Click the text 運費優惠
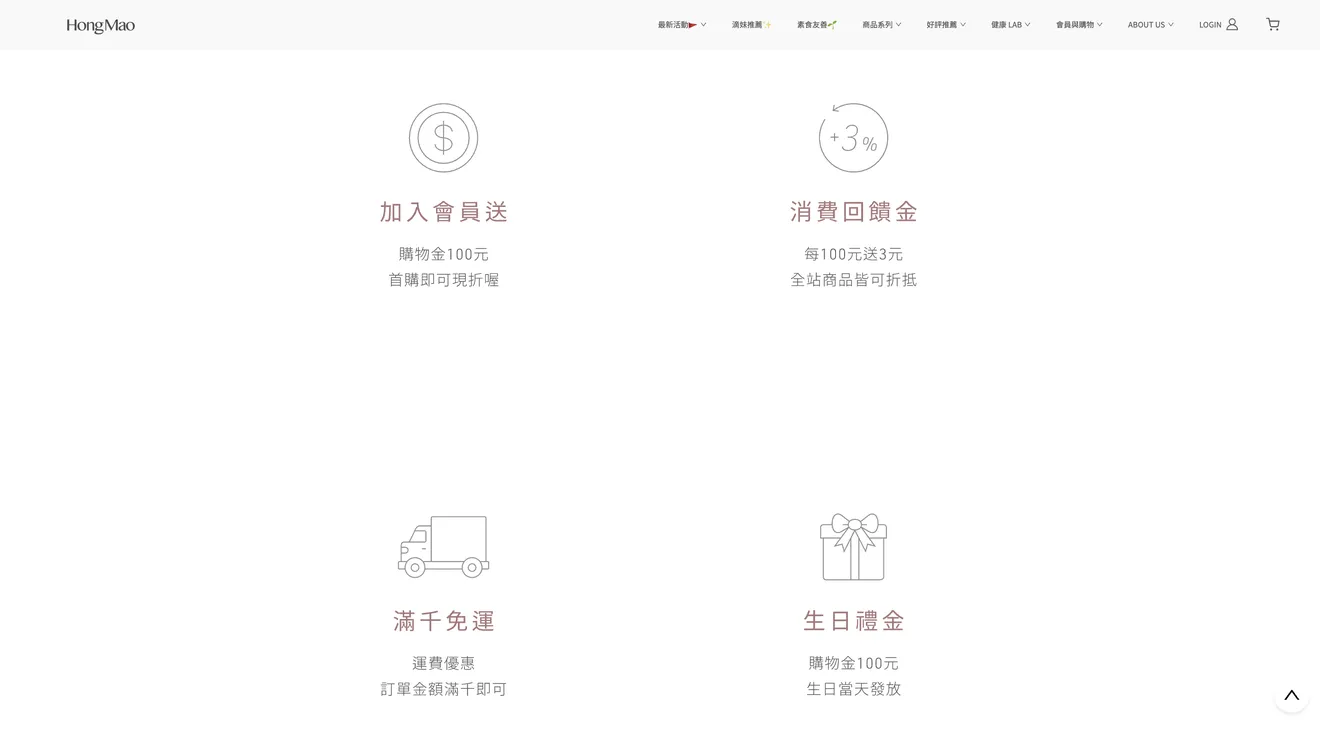 pos(444,663)
